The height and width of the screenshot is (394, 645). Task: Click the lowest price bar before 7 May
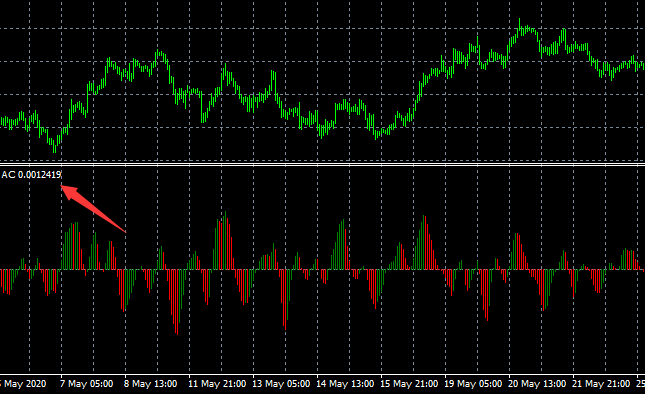click(55, 146)
